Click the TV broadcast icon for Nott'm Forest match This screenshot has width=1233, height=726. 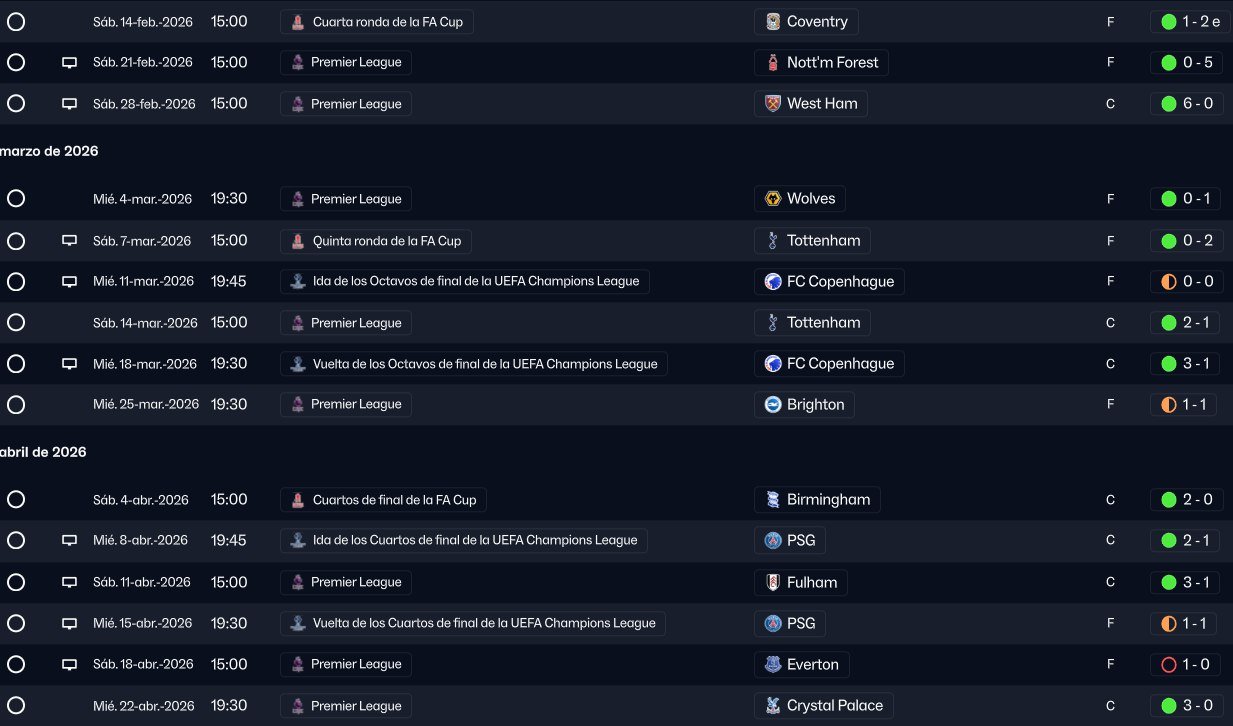[x=69, y=62]
